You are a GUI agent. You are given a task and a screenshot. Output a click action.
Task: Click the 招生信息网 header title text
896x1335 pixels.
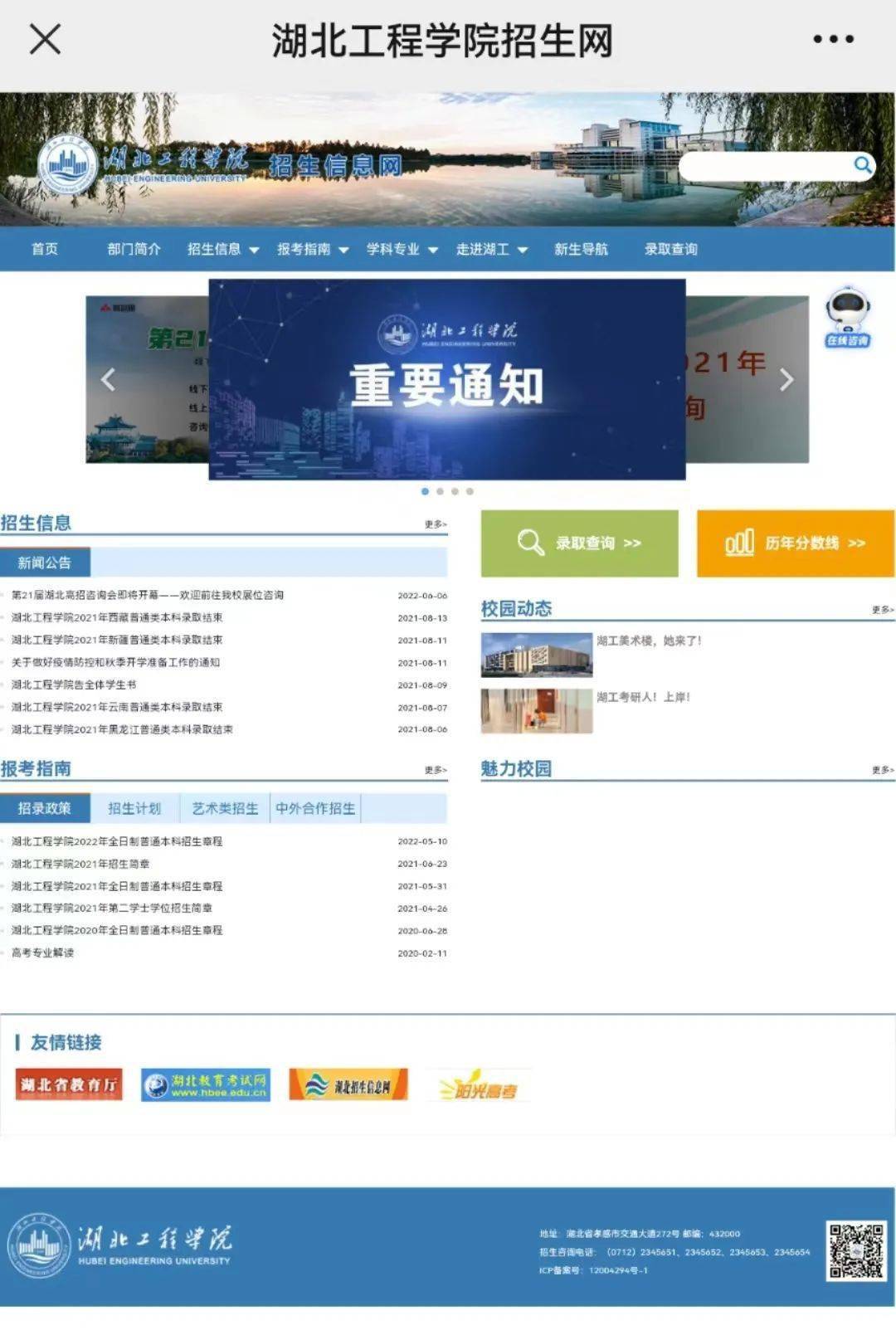(336, 165)
